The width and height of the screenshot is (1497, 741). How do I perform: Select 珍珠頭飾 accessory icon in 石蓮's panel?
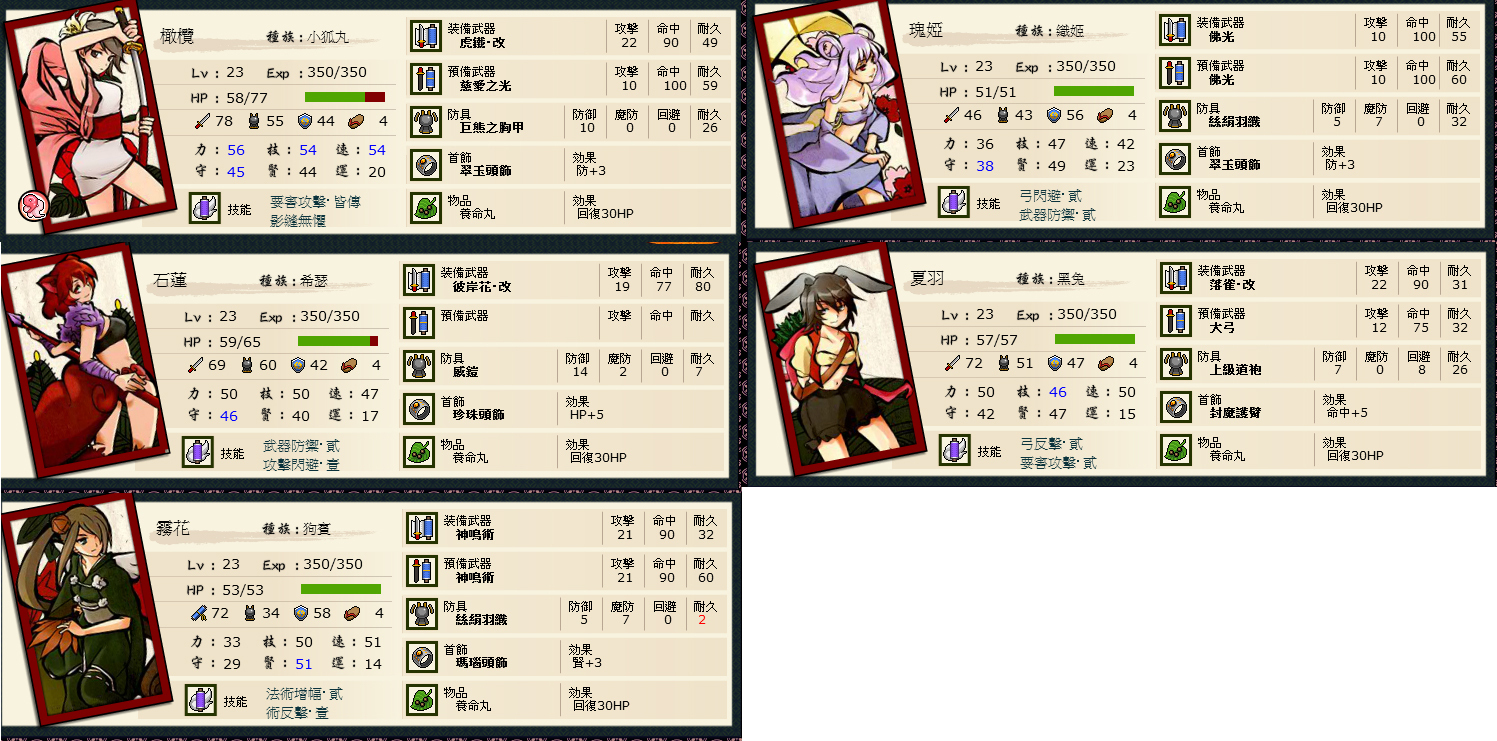click(418, 408)
